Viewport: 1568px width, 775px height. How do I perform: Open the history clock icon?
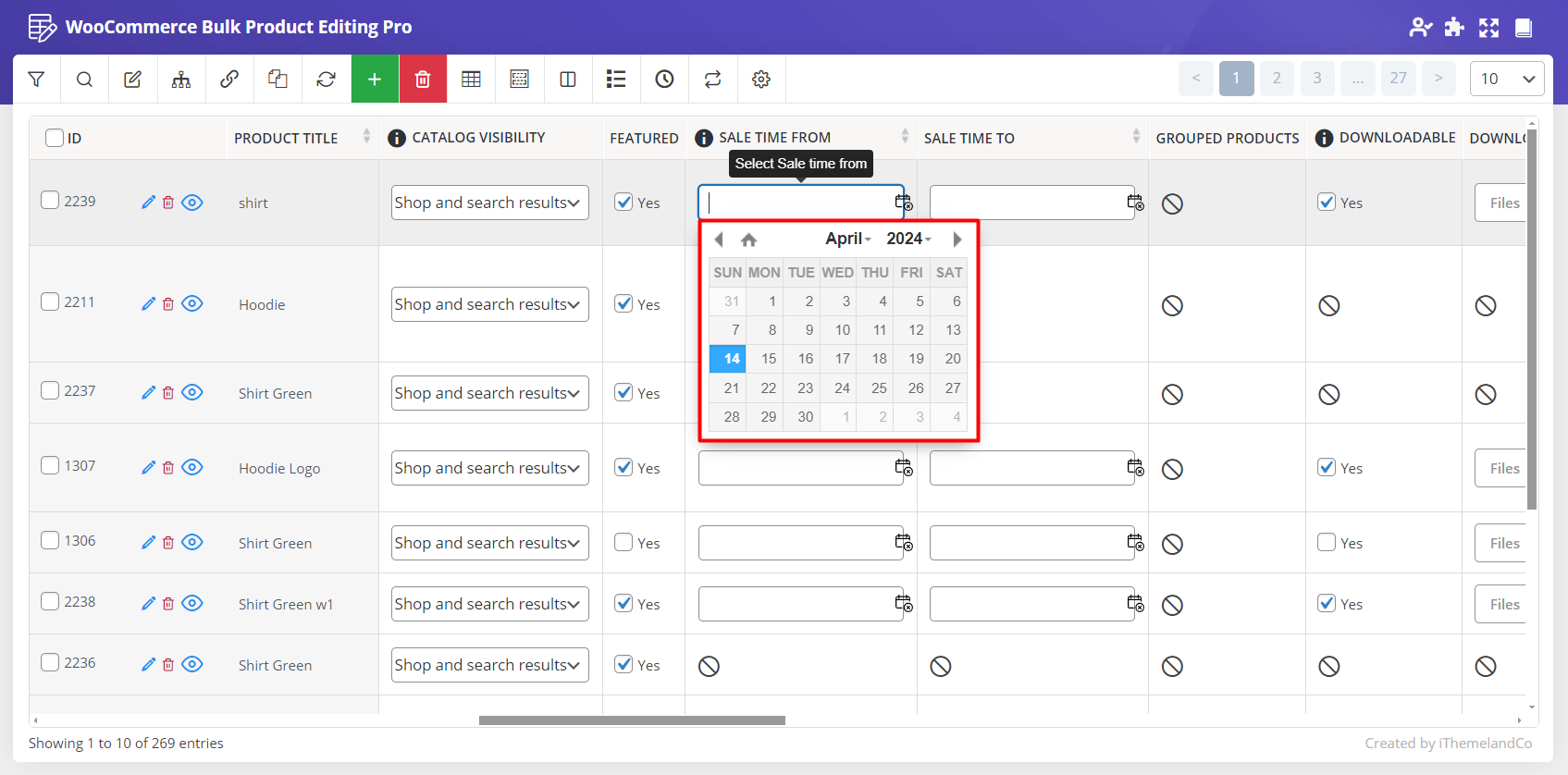664,80
